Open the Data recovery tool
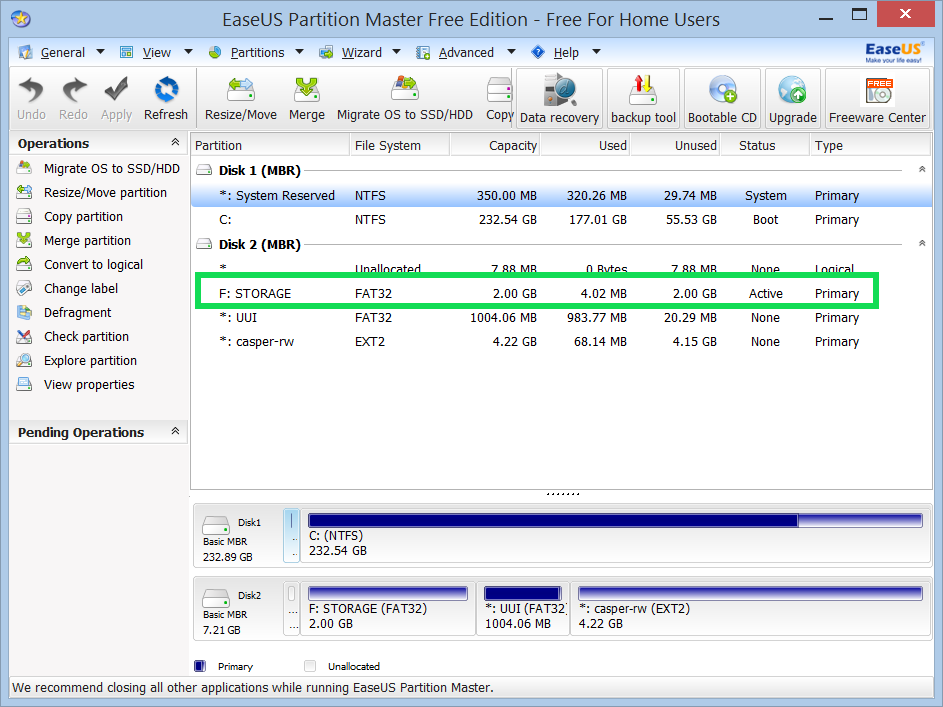 click(x=559, y=98)
